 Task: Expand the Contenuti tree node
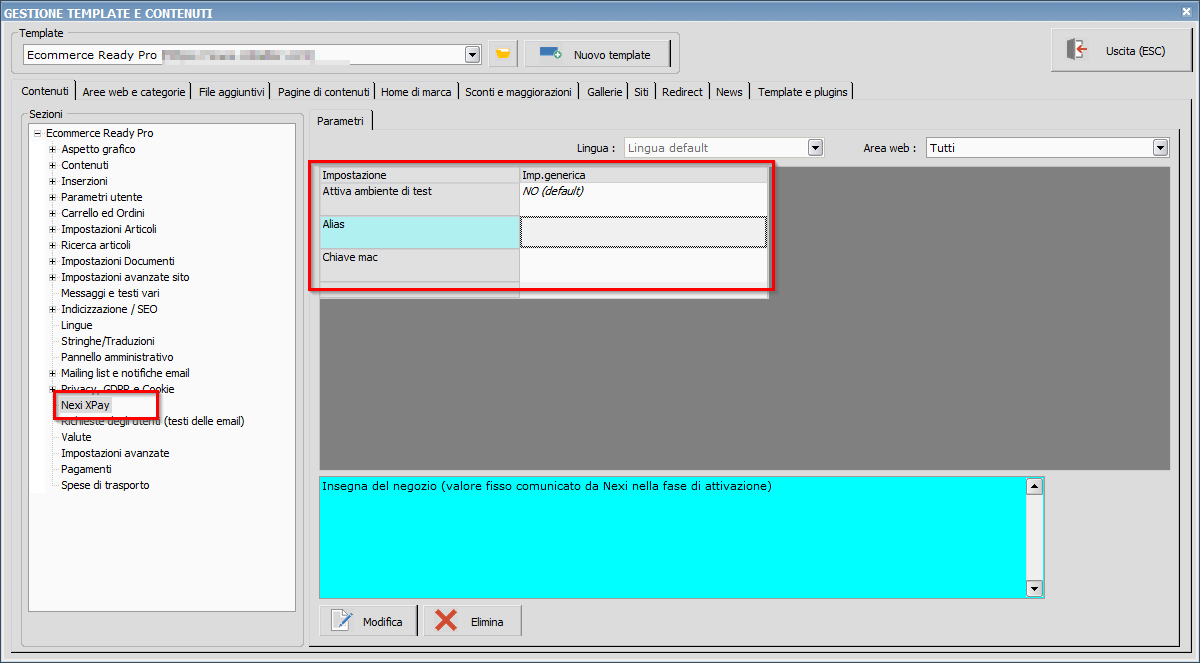(52, 165)
